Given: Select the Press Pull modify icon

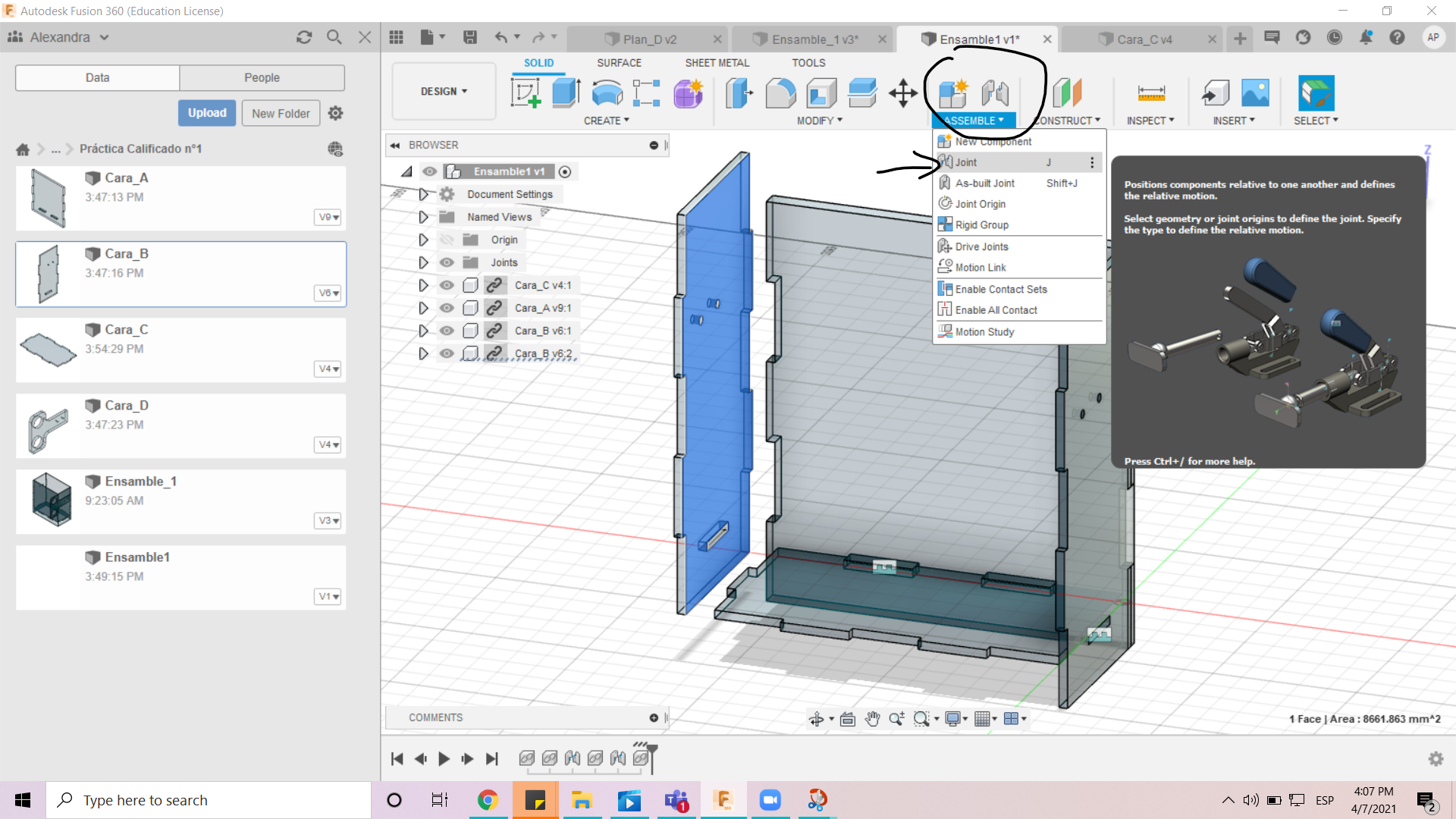Looking at the screenshot, I should point(739,93).
